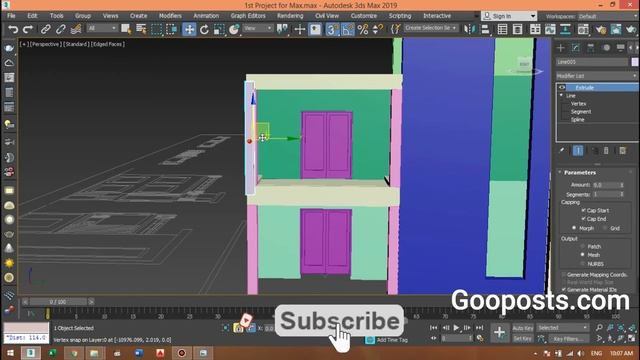Image resolution: width=640 pixels, height=360 pixels.
Task: Activate the Select and Scale tool
Action: 219,29
